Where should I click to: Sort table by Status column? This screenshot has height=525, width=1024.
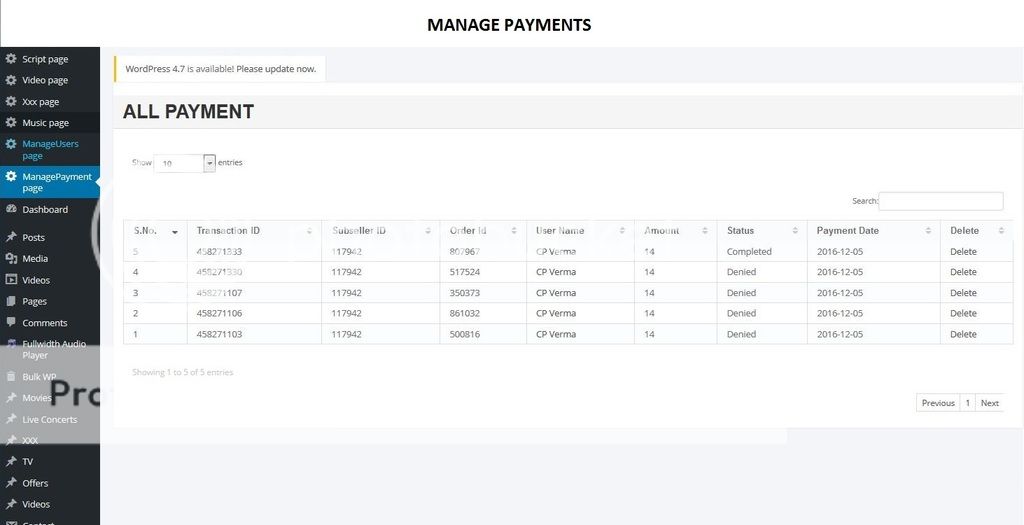[762, 231]
